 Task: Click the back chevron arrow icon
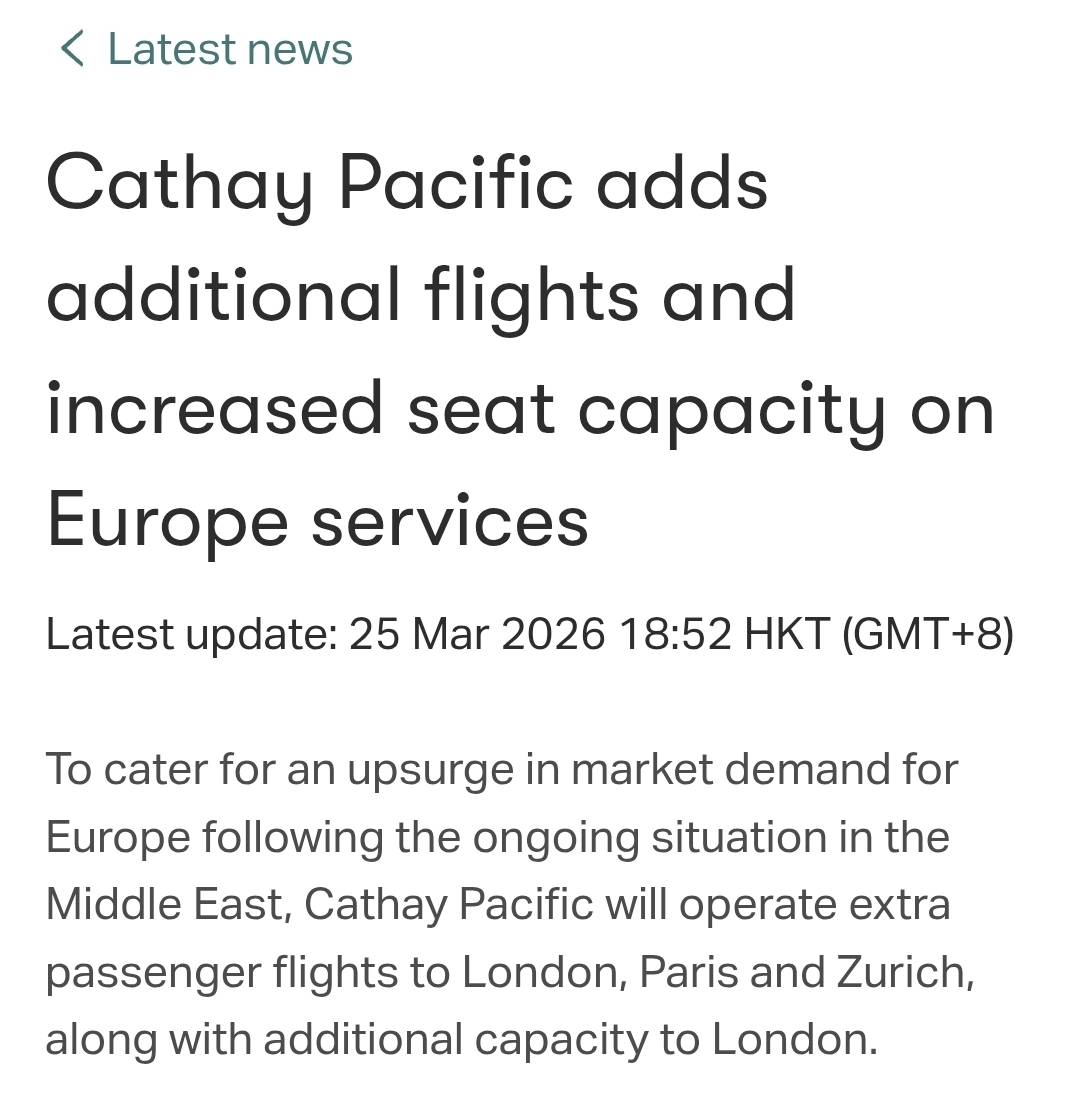[72, 48]
